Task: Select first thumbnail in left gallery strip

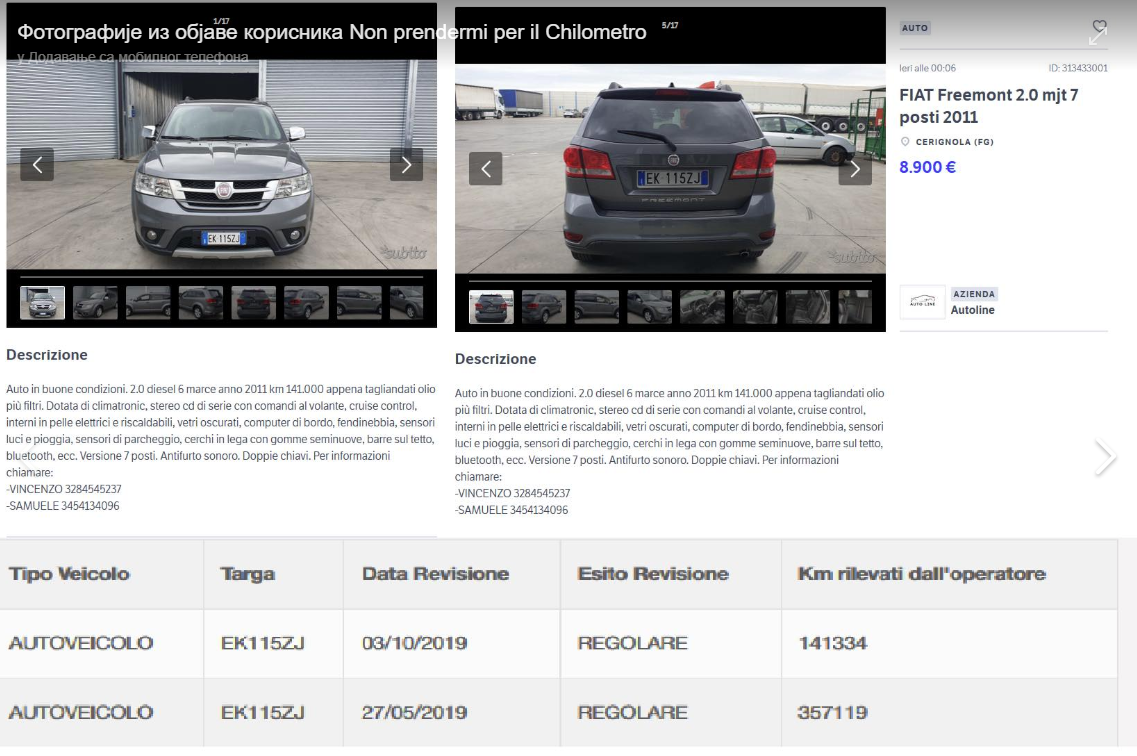Action: pos(42,302)
